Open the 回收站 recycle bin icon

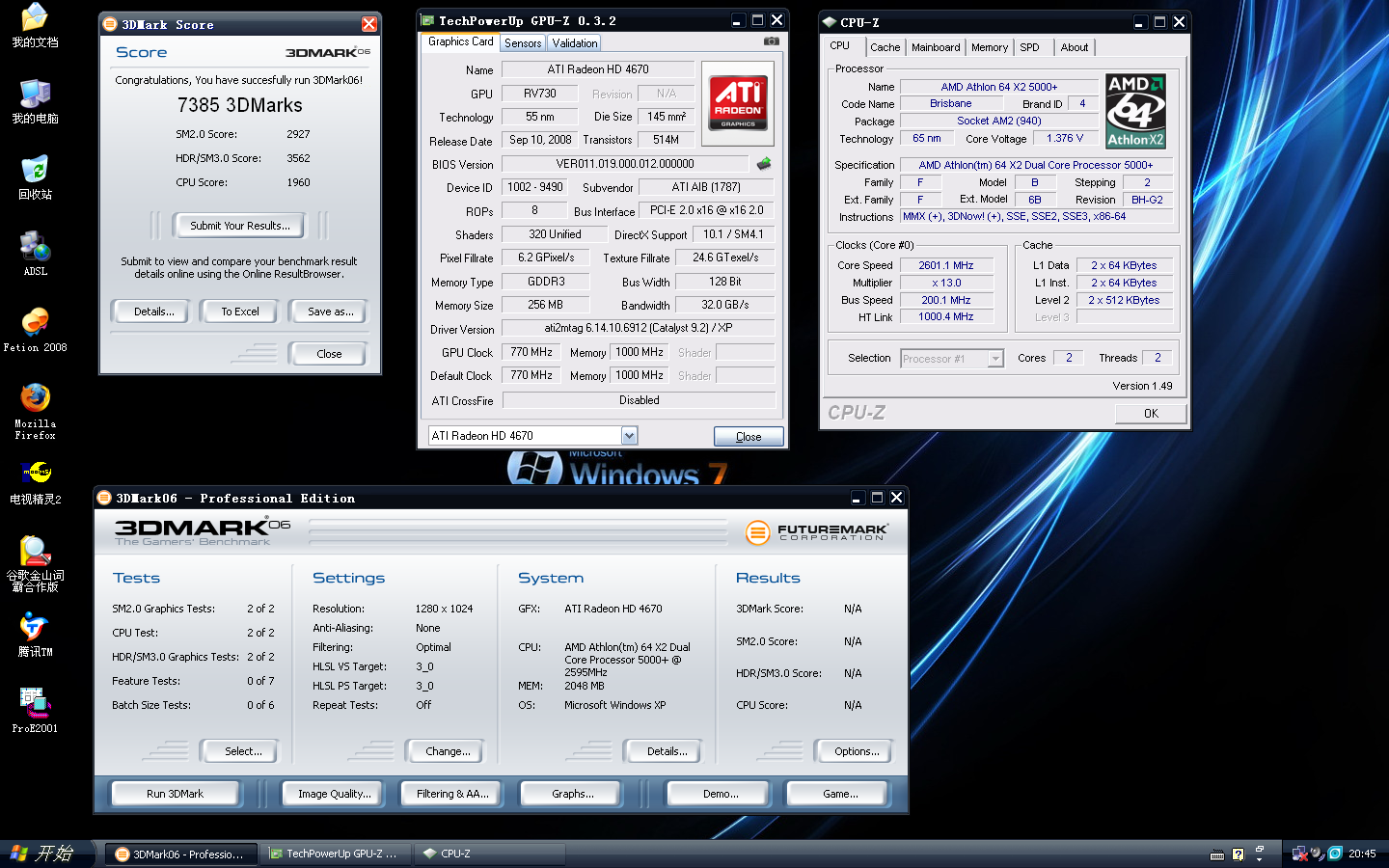(35, 177)
